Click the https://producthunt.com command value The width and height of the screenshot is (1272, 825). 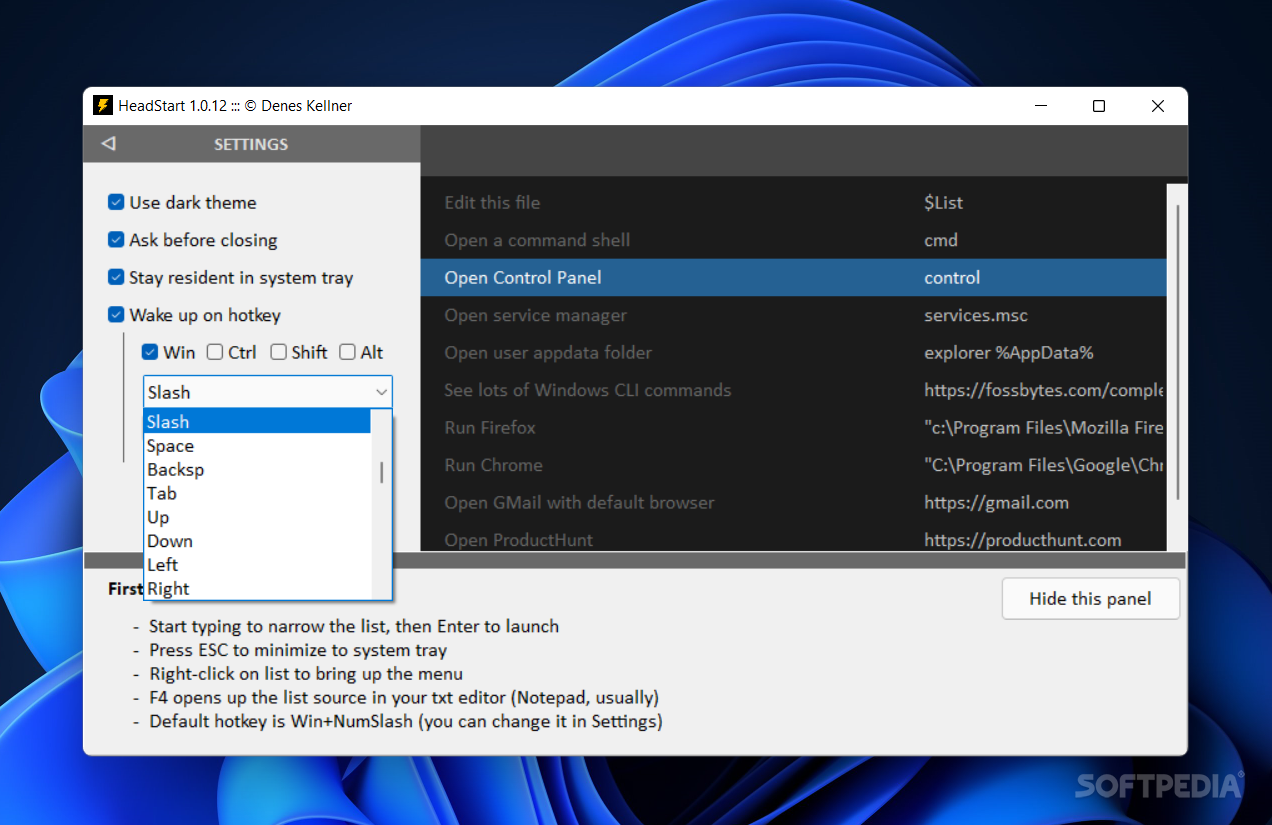pos(1022,540)
